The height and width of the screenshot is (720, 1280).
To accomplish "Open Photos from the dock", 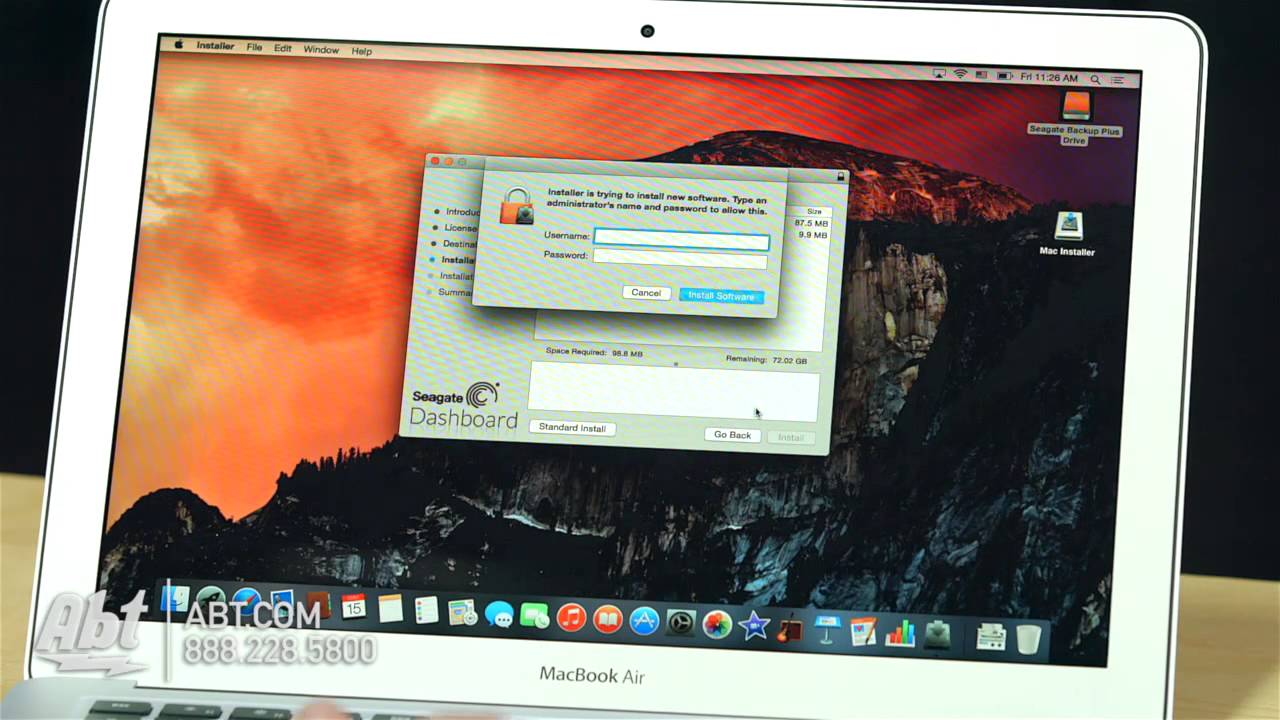I will 717,625.
